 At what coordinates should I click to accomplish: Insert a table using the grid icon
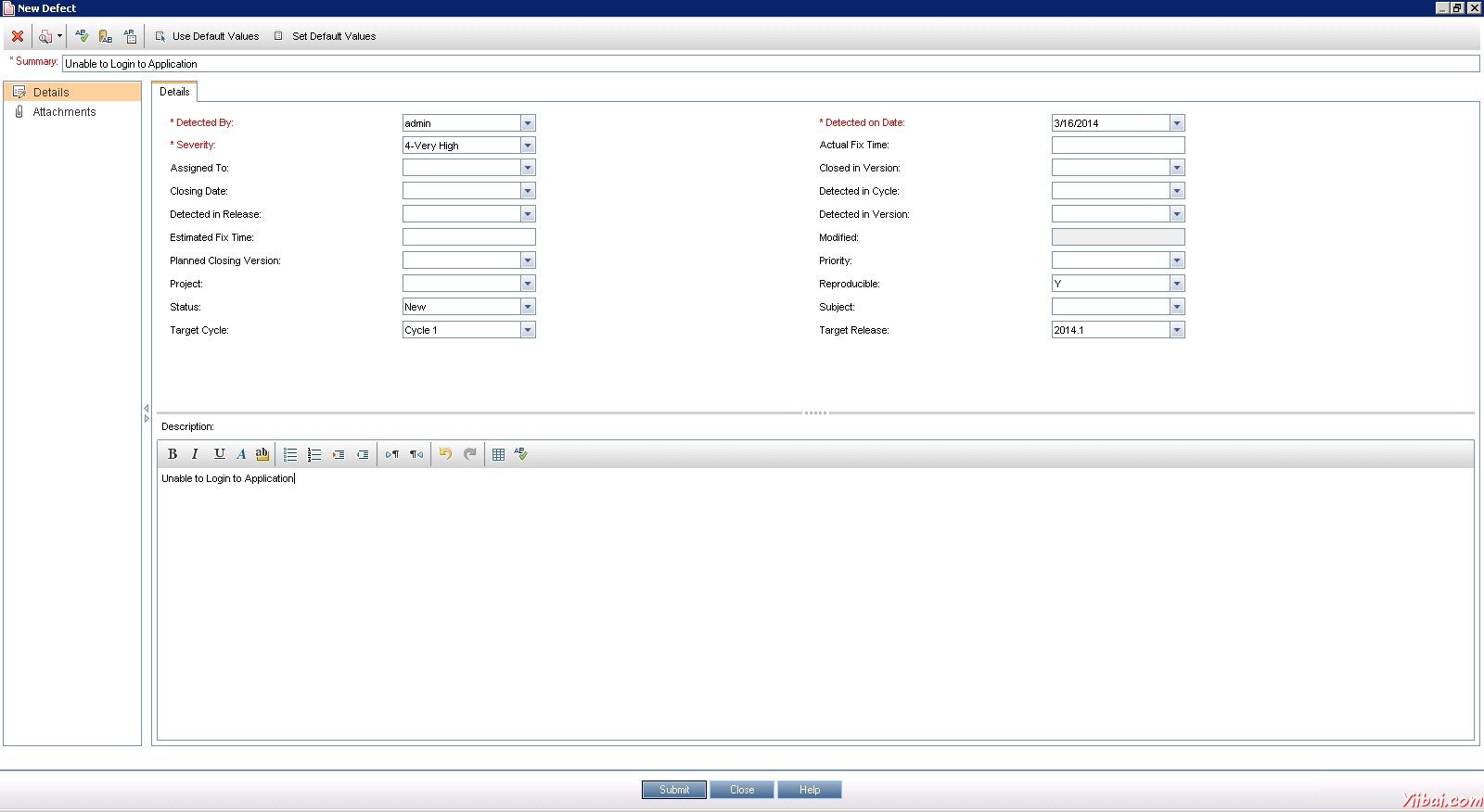498,454
